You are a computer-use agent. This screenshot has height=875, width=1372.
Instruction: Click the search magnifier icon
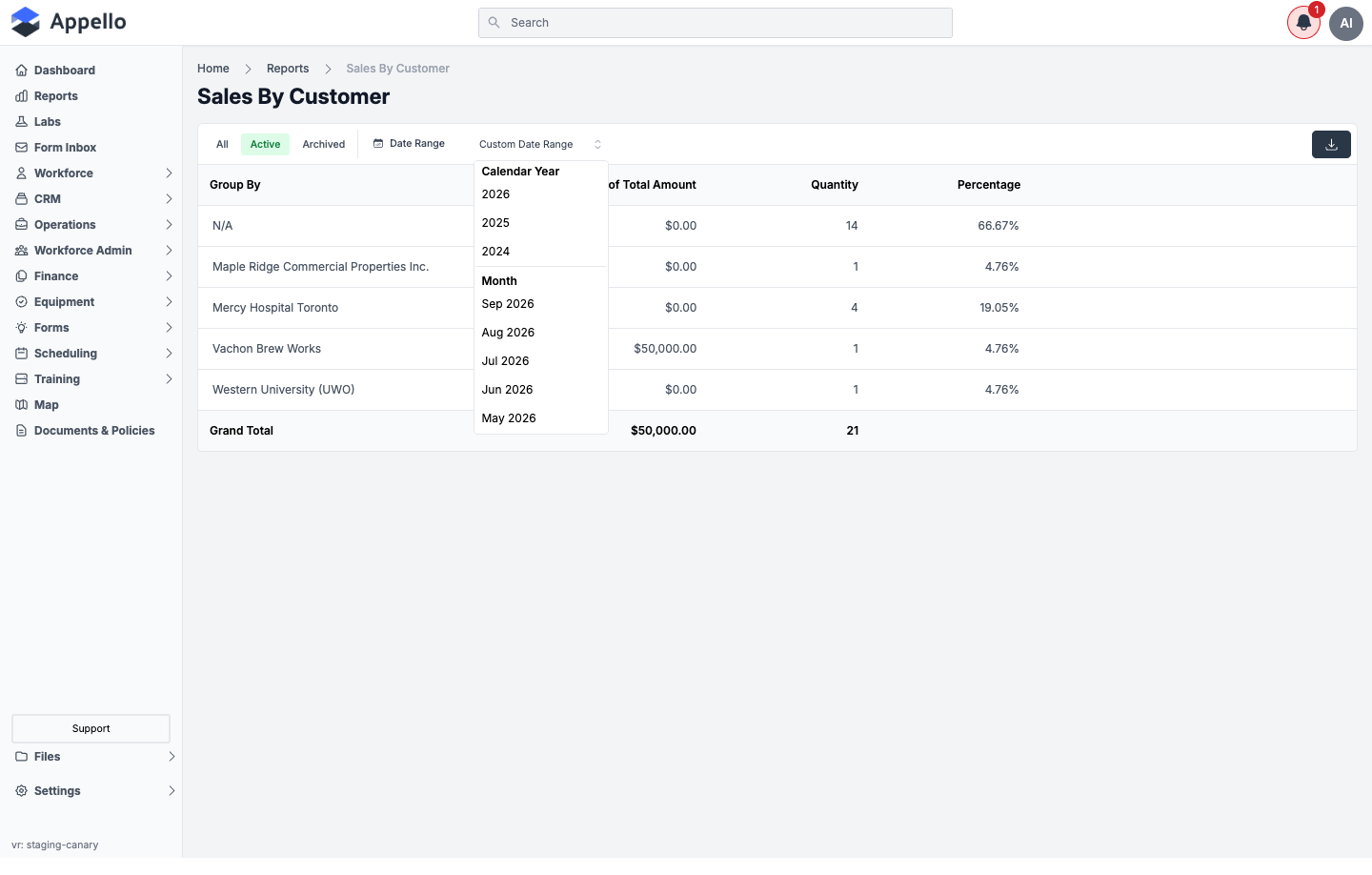point(494,23)
